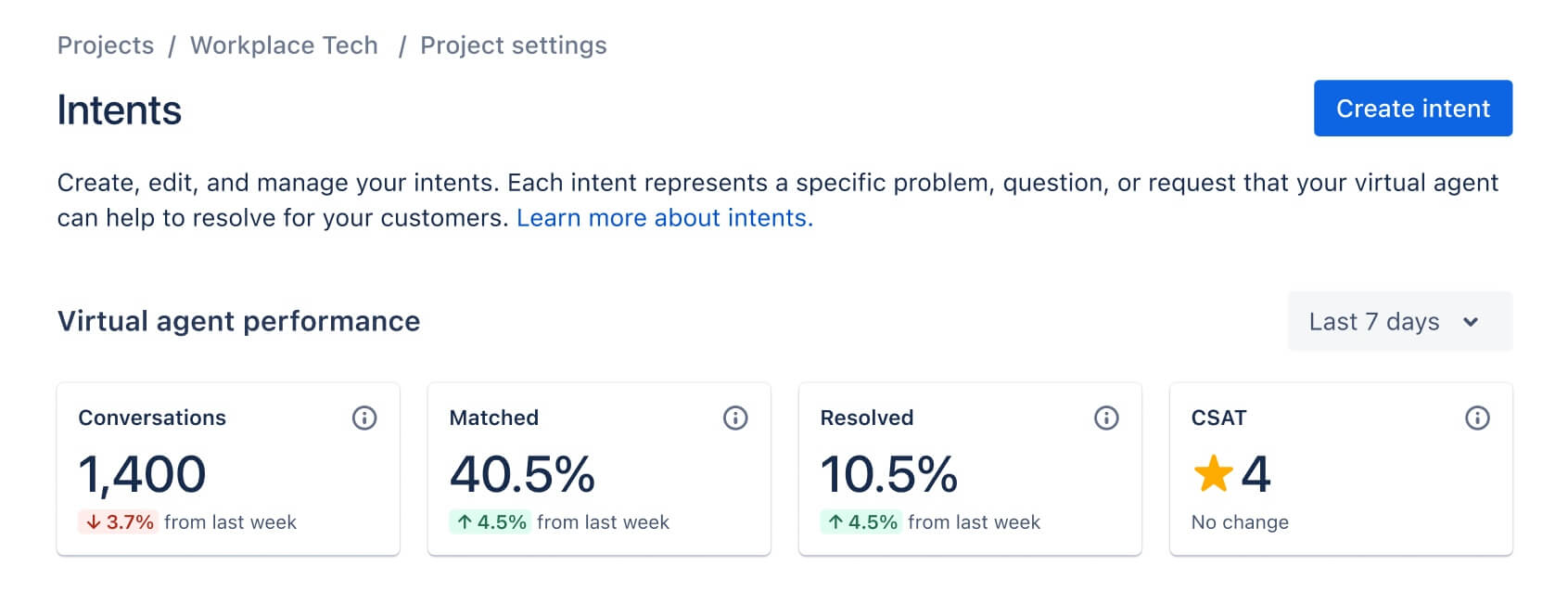Click the yellow CSAT star icon

point(1213,474)
